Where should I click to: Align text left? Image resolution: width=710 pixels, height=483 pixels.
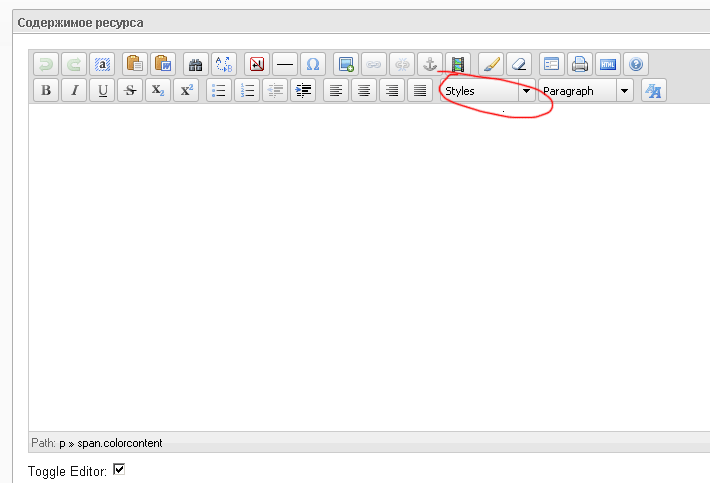click(x=336, y=90)
